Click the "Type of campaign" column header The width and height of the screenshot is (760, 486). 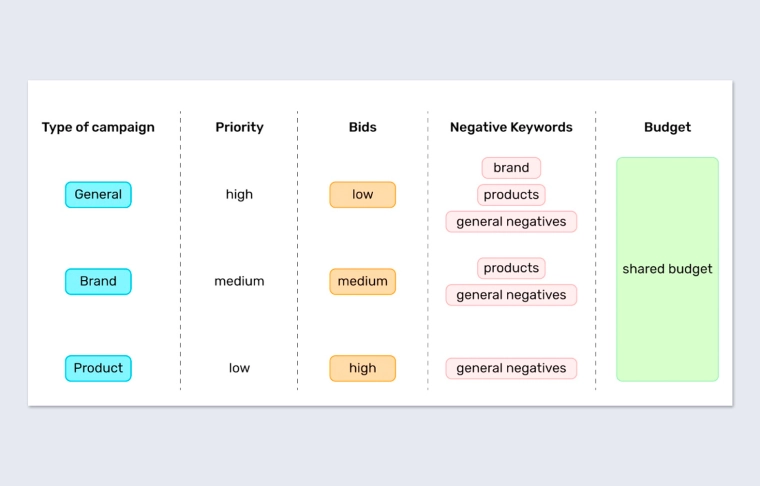[x=98, y=127]
